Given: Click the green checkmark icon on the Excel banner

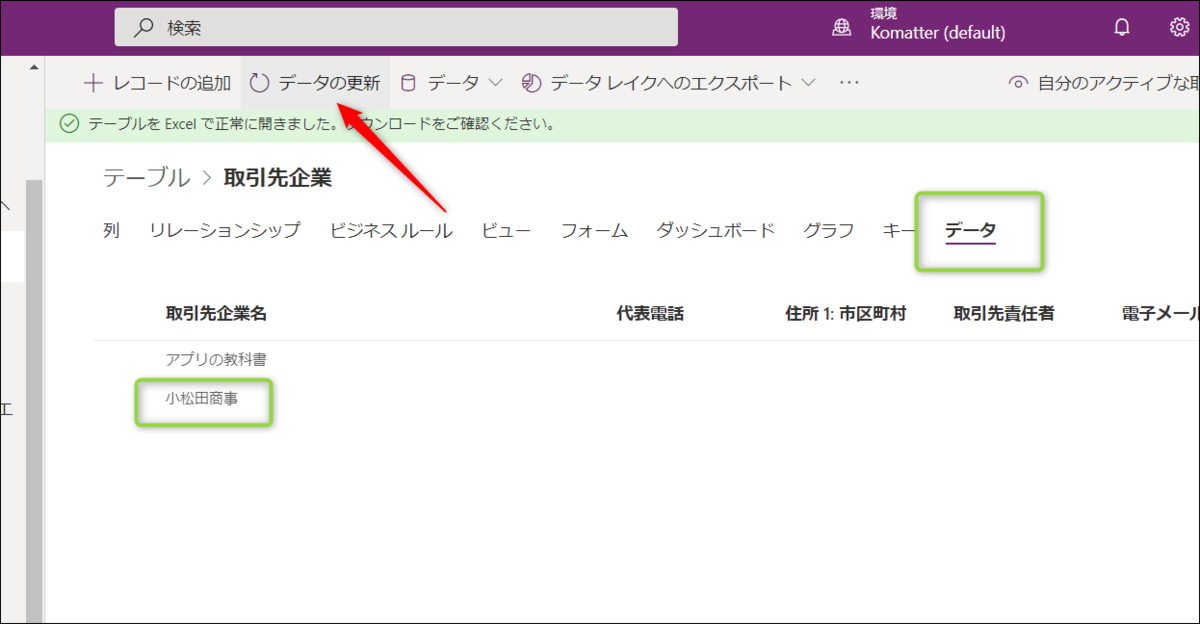Looking at the screenshot, I should click(x=69, y=124).
